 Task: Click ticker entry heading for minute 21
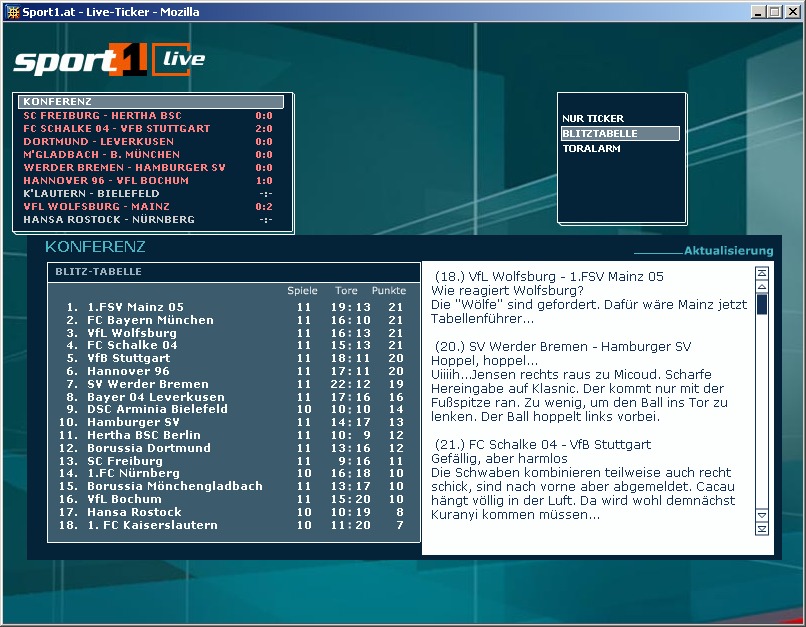tap(543, 445)
